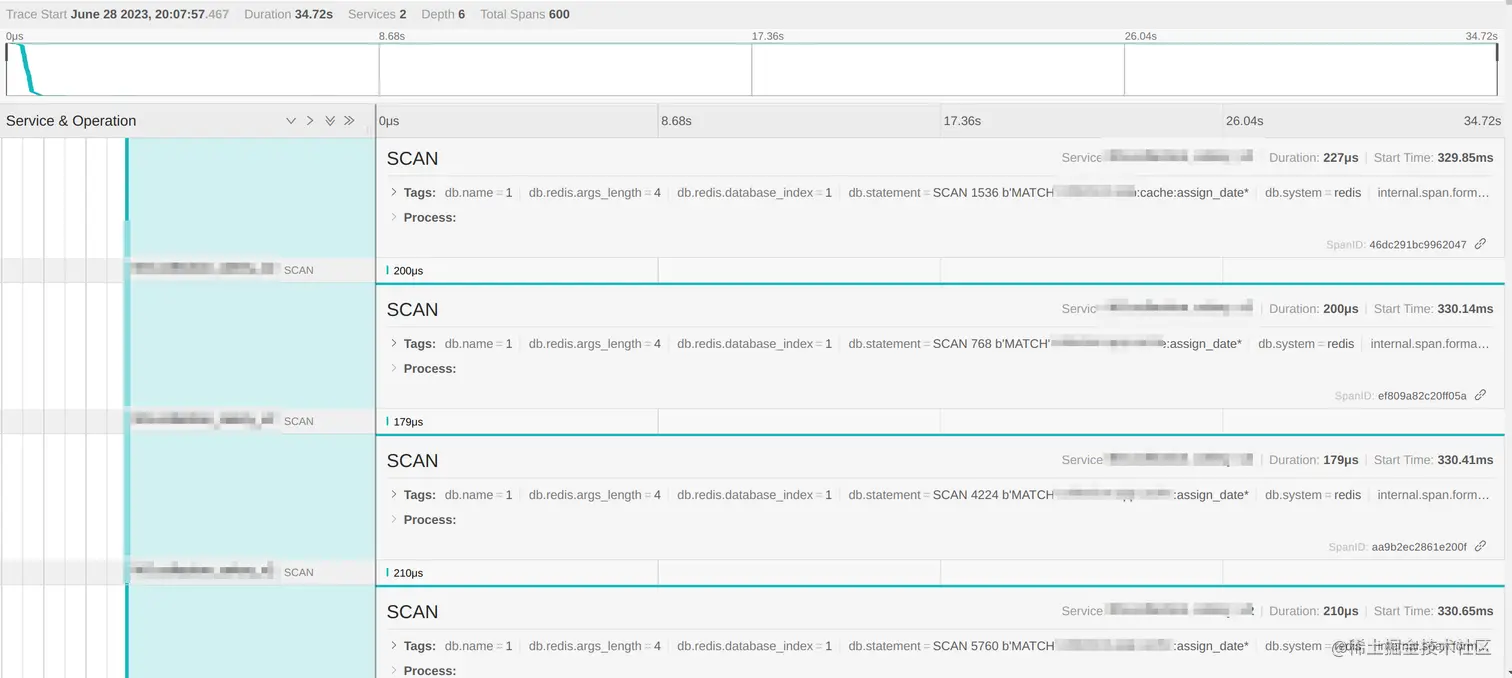The width and height of the screenshot is (1512, 678).
Task: Click the 8.68s tick in the minimap ruler
Action: pos(391,36)
